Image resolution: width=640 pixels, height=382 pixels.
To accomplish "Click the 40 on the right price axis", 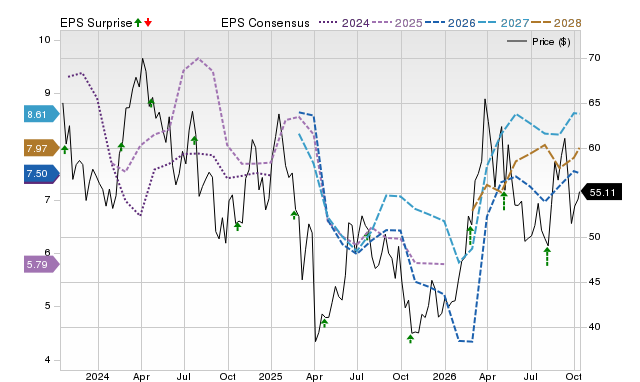I will [x=594, y=327].
